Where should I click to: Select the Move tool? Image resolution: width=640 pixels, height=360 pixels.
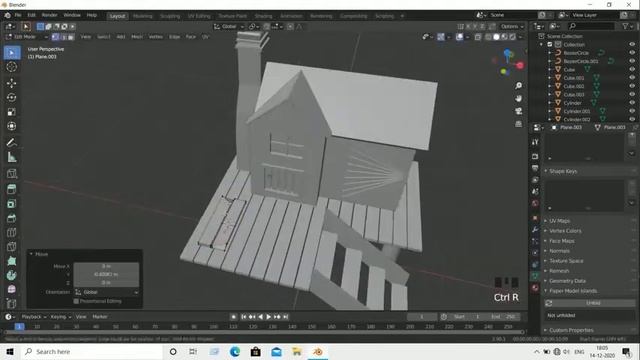pos(12,83)
